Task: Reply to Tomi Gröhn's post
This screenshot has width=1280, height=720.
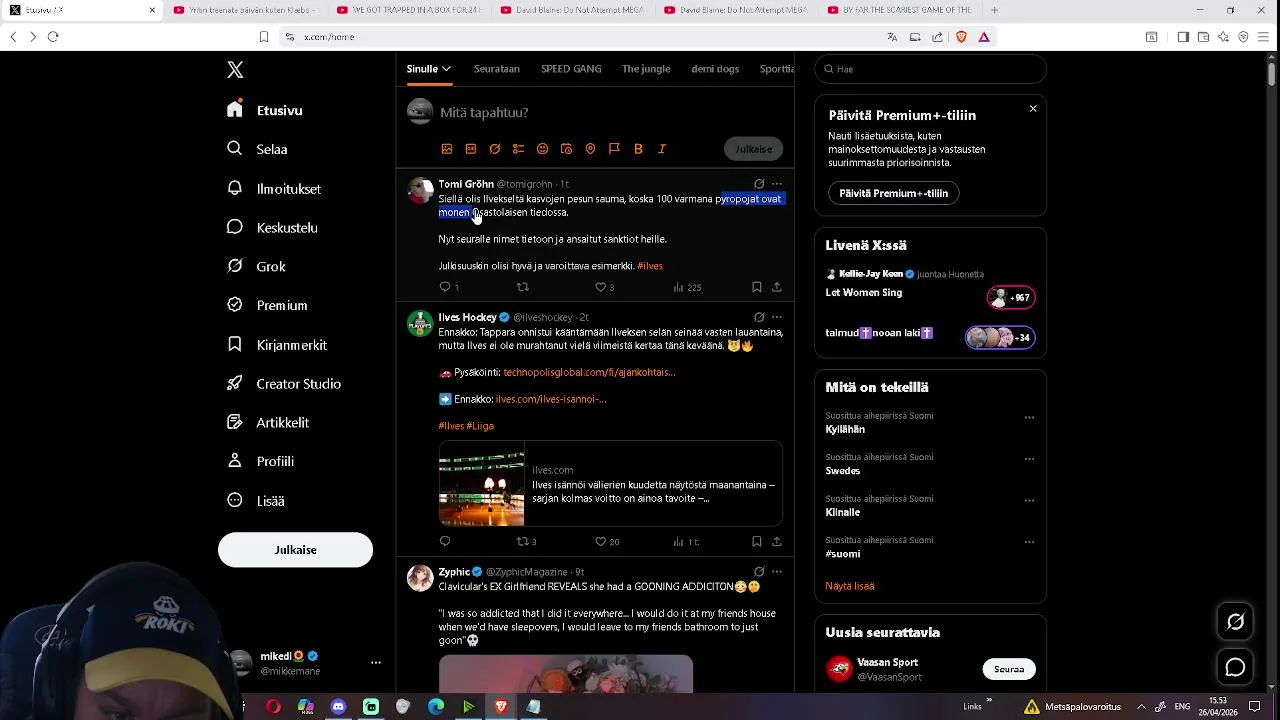Action: [x=445, y=287]
